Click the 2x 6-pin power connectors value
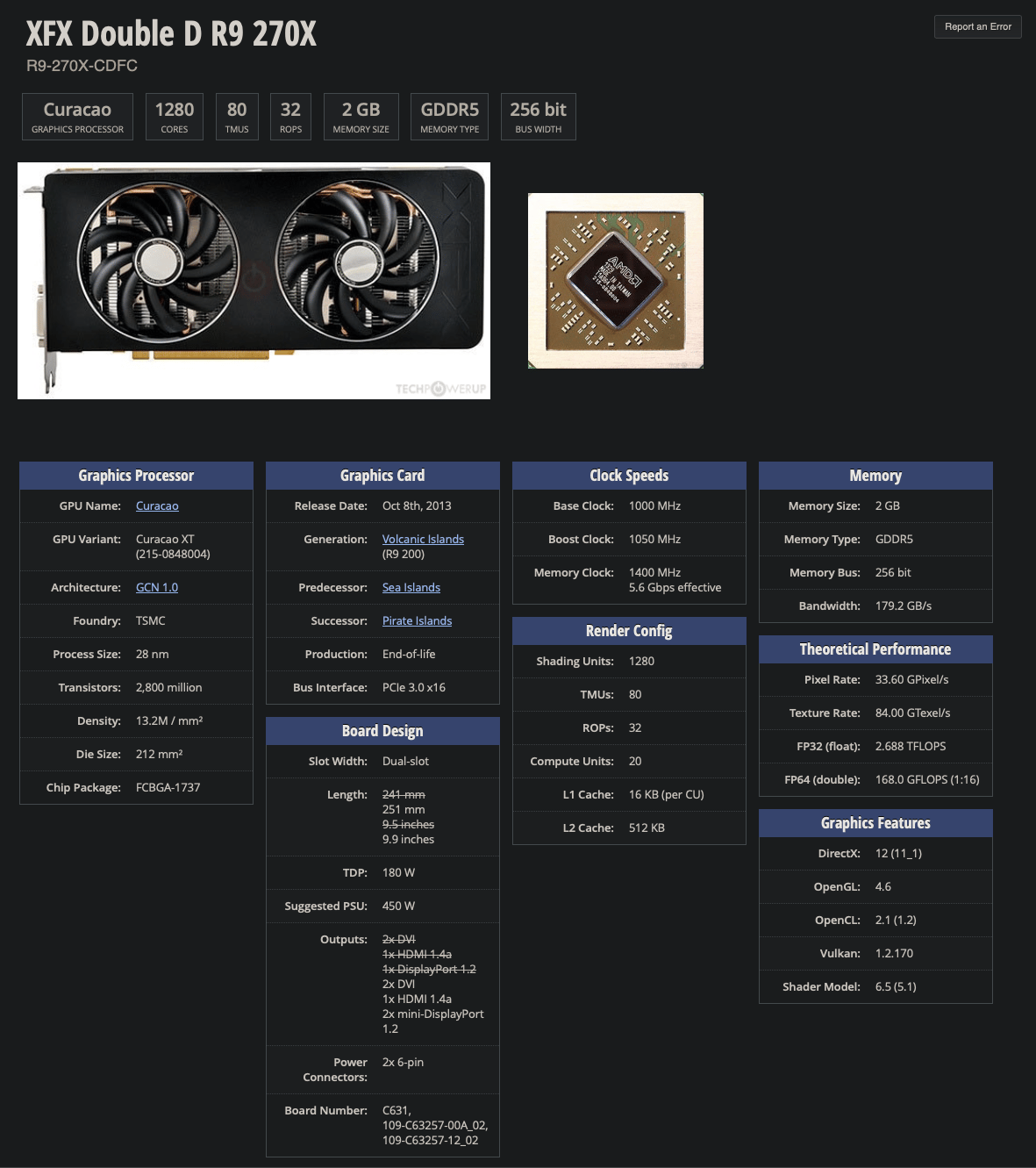The width and height of the screenshot is (1036, 1168). 403,1063
